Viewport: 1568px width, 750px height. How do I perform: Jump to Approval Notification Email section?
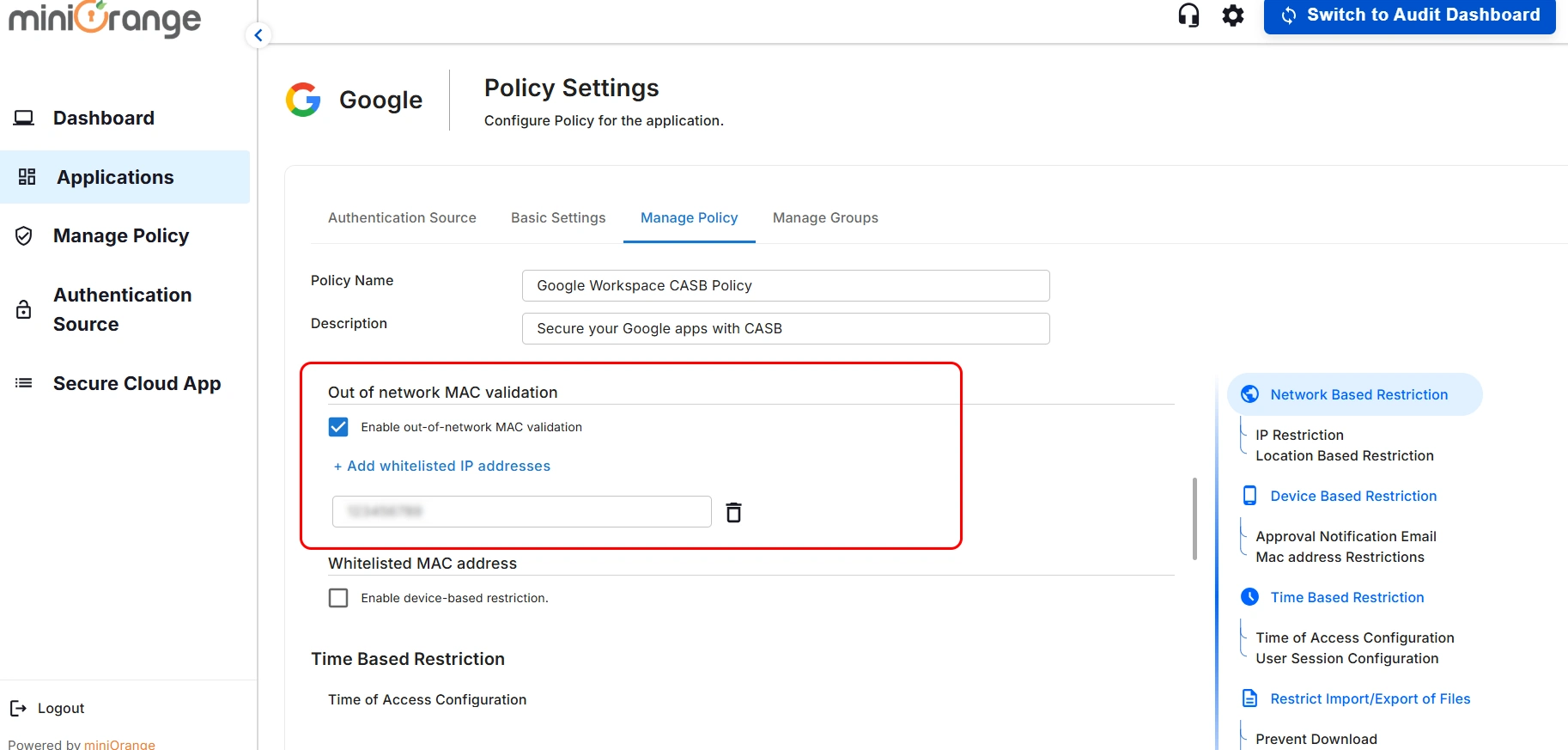[1346, 536]
